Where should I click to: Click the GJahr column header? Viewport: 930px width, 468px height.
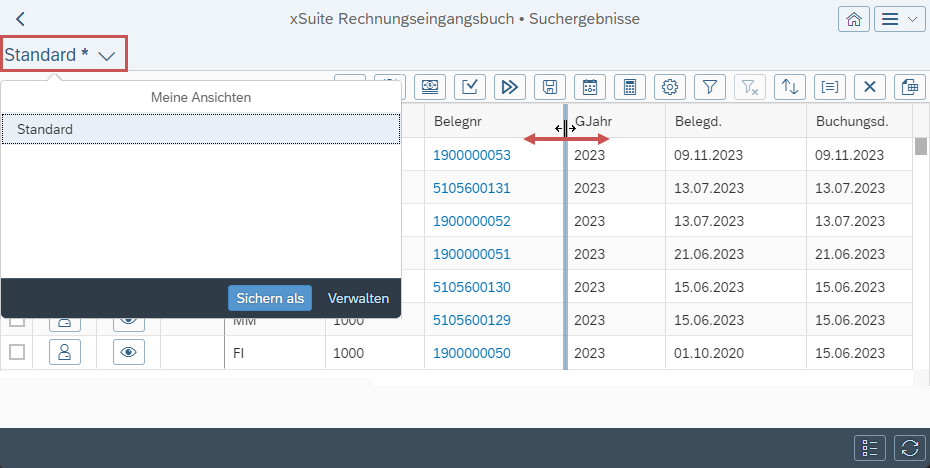click(616, 122)
